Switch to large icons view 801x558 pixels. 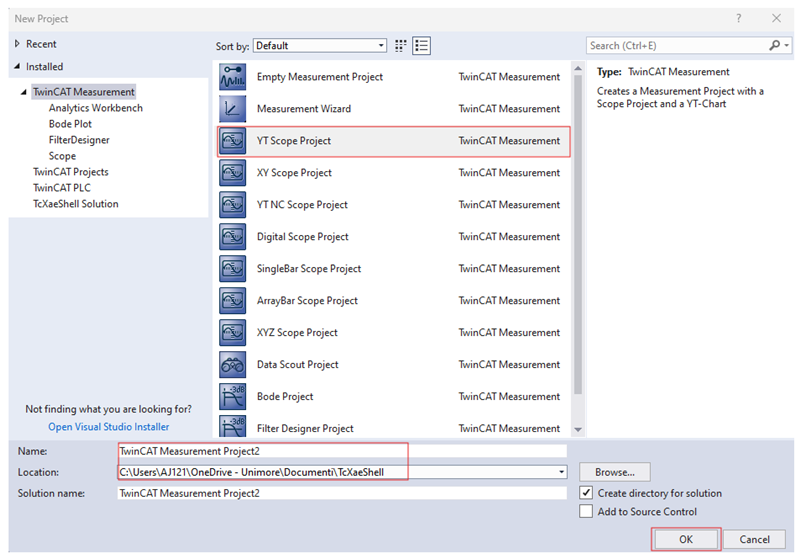401,46
